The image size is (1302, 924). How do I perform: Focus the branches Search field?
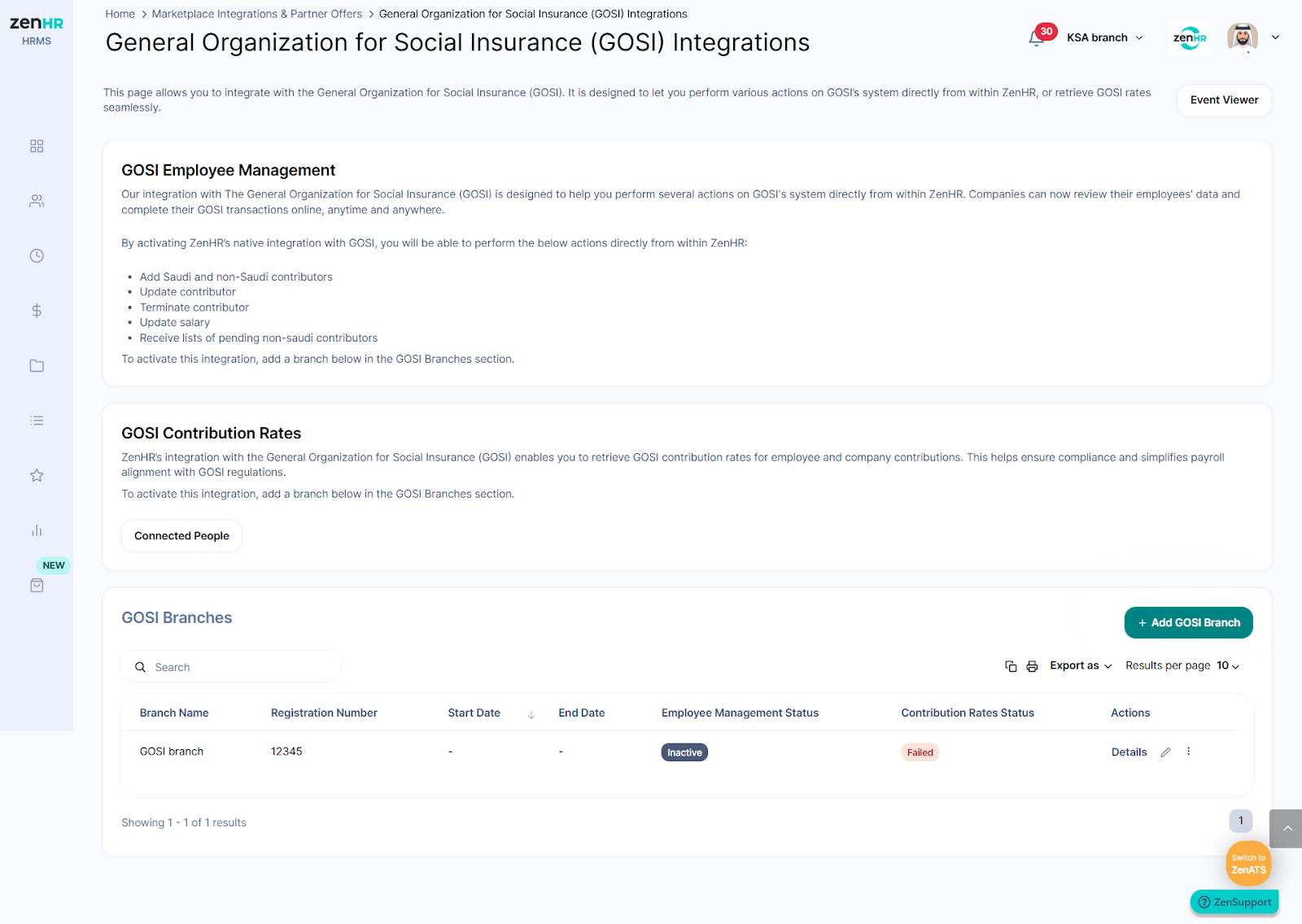point(232,667)
